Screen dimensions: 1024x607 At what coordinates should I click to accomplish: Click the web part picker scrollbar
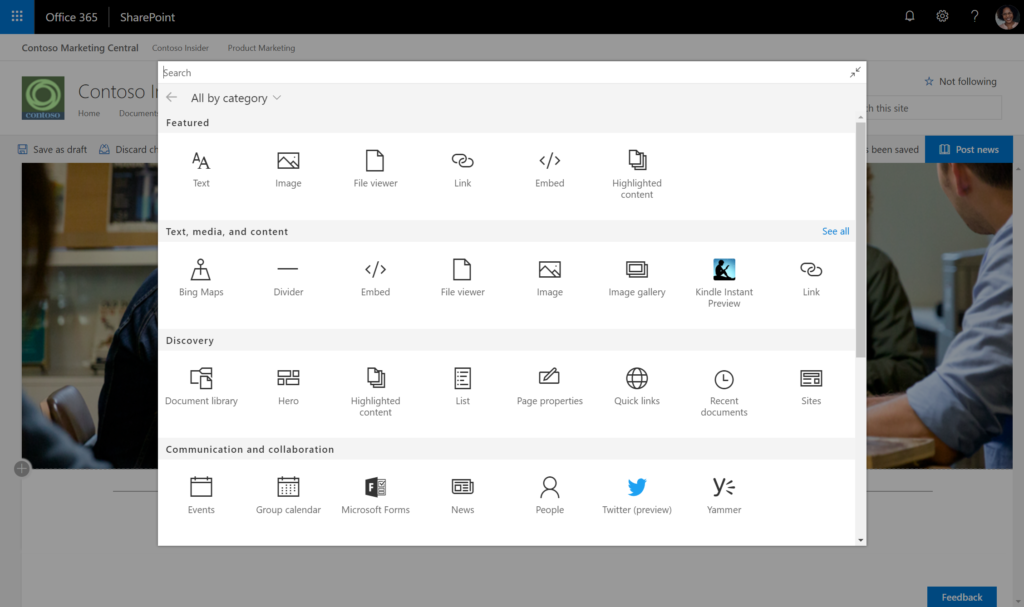[x=861, y=239]
